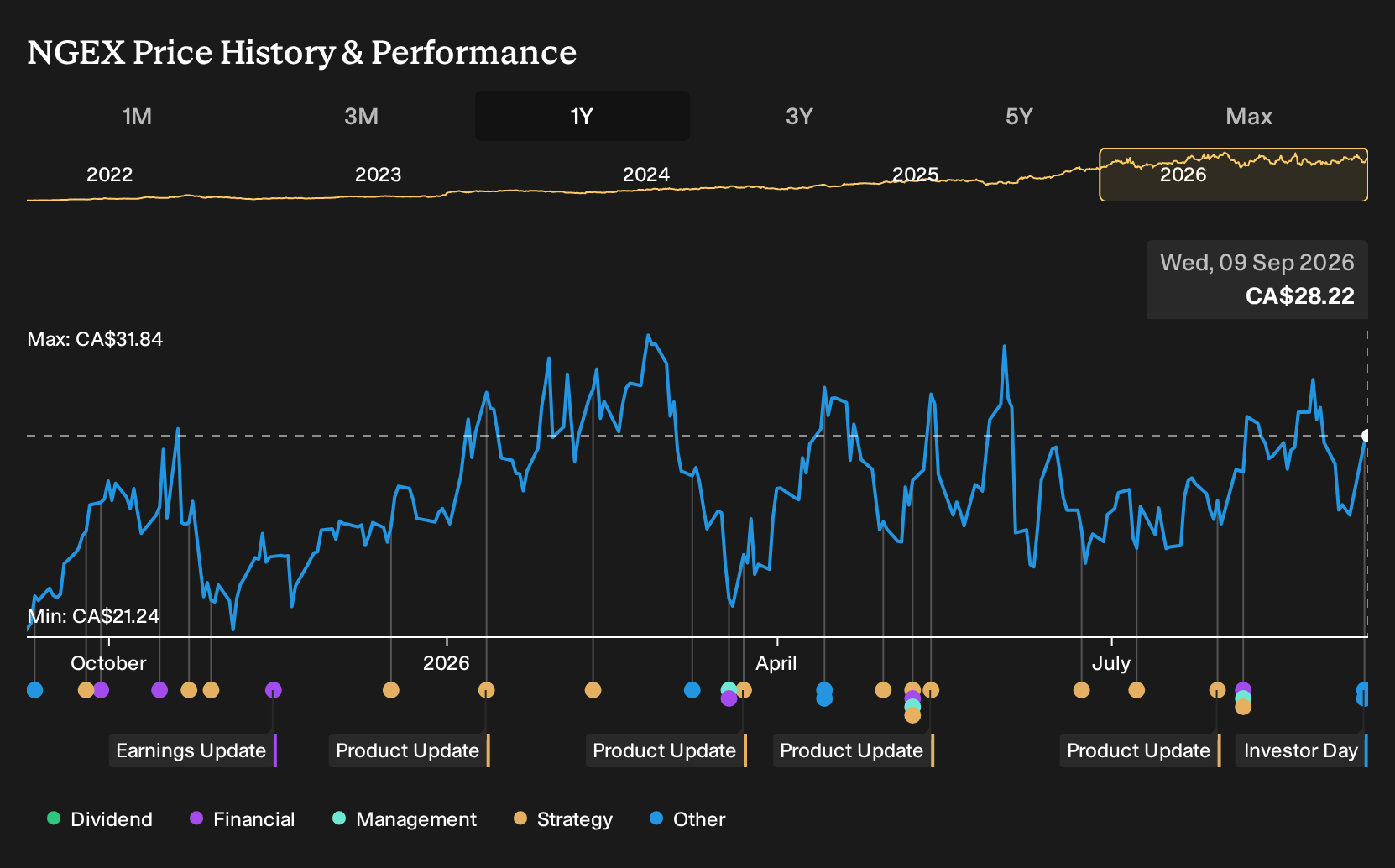Image resolution: width=1395 pixels, height=868 pixels.
Task: Click the second purple Financial event dot
Action: [x=159, y=690]
